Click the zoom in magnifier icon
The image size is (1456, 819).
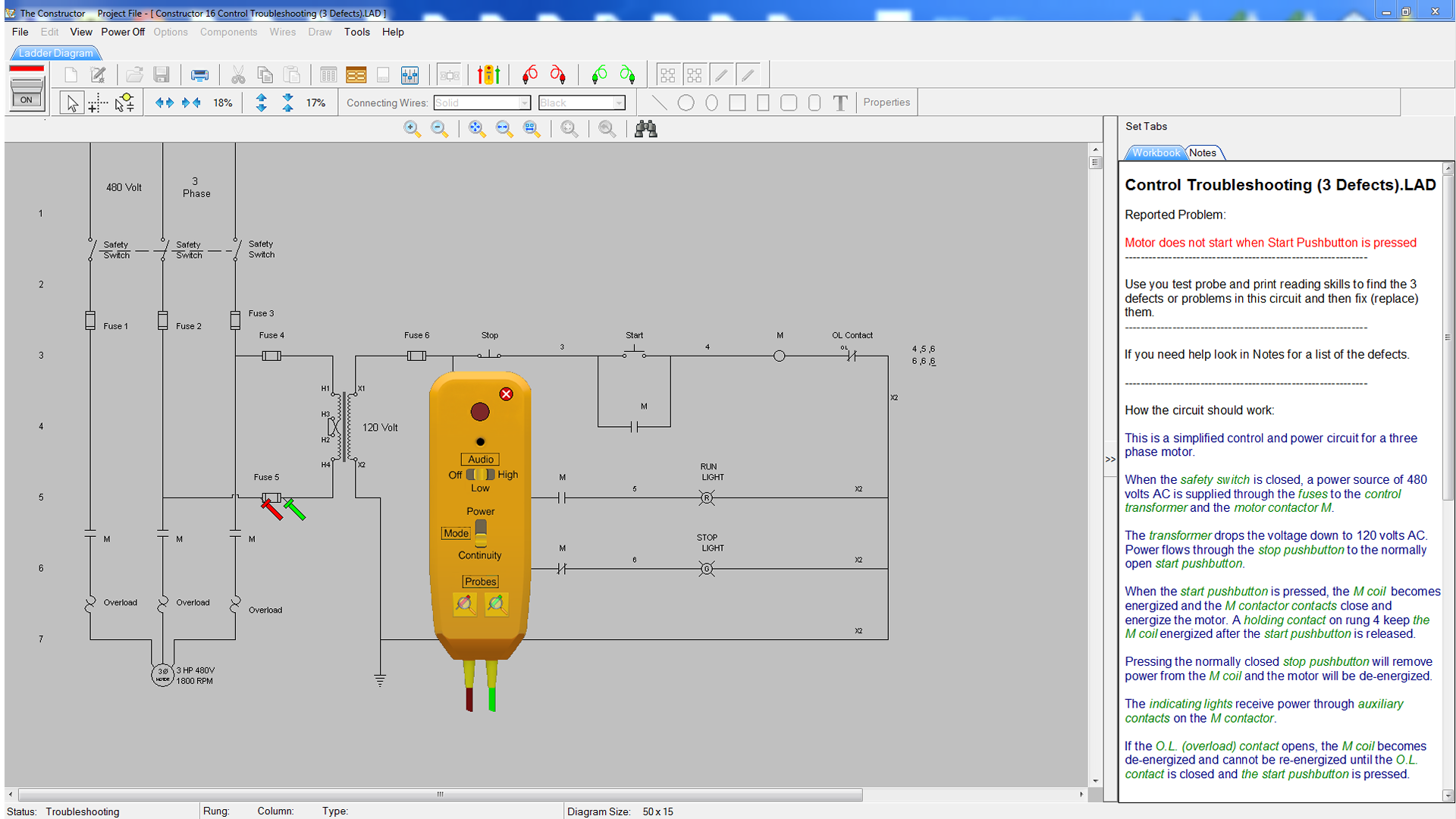(412, 129)
